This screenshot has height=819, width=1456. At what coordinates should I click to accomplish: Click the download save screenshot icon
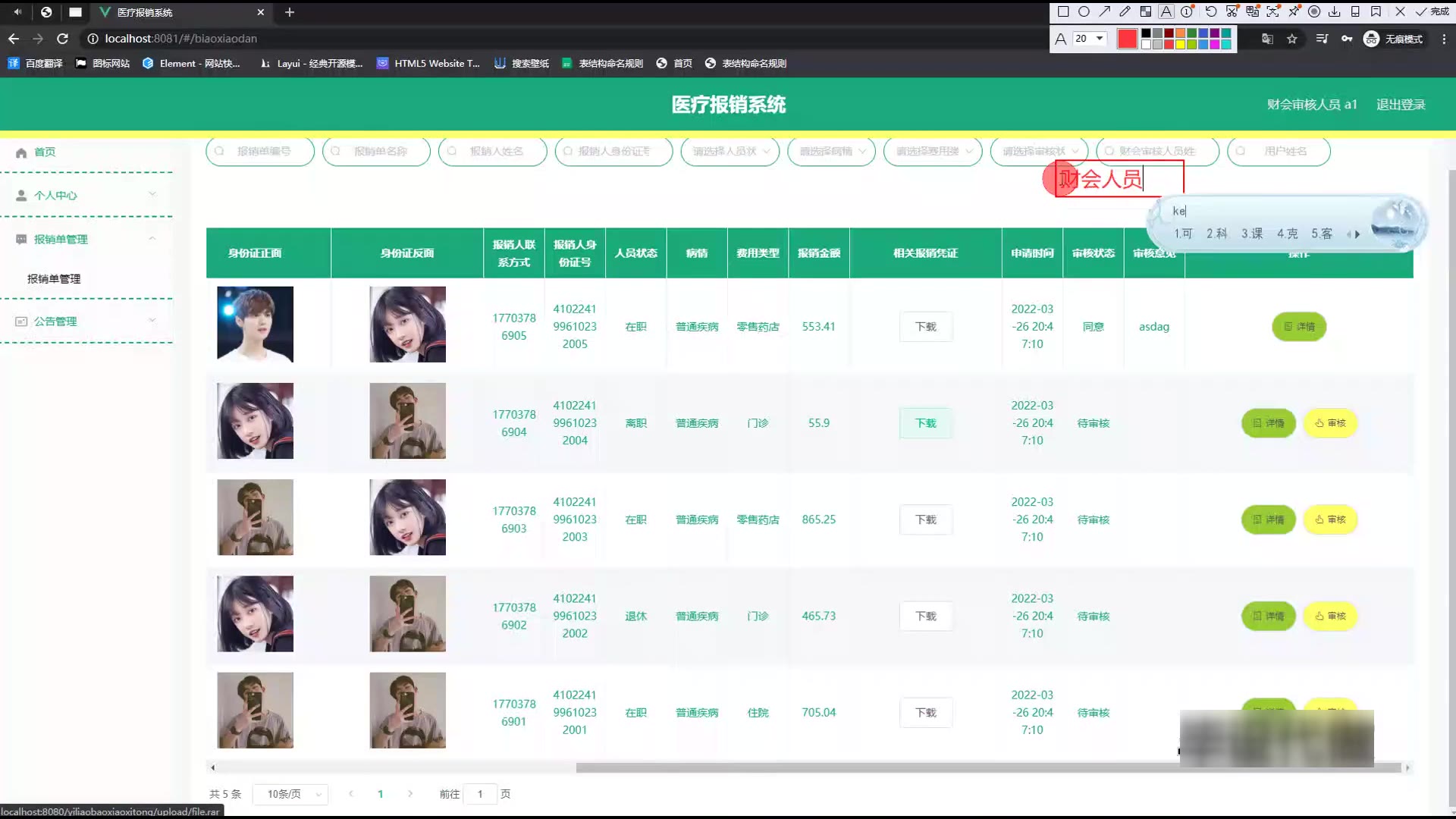click(x=1335, y=11)
